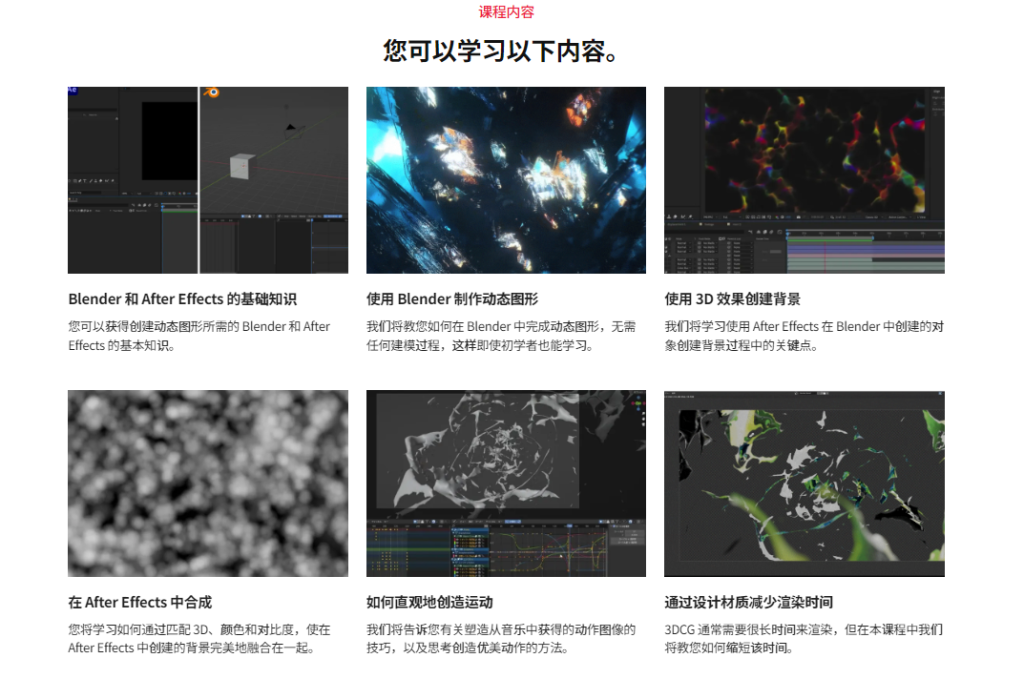Click title 使用 Blender 制作动态图形
Viewport: 1024px width, 679px height.
click(x=452, y=299)
